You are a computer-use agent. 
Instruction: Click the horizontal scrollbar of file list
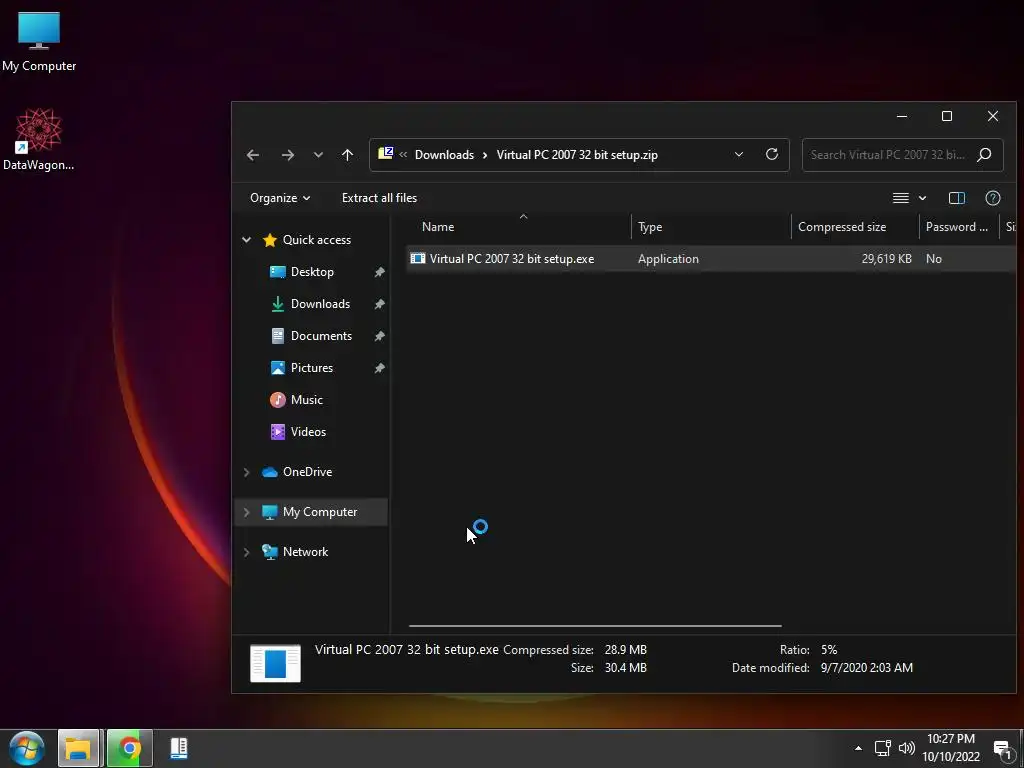[x=595, y=626]
